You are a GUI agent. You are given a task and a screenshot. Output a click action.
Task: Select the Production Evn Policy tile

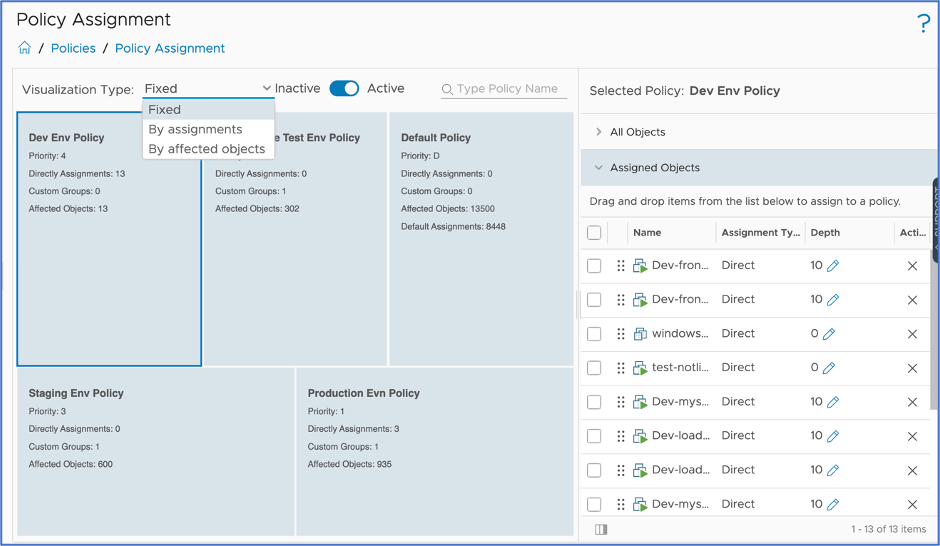(x=434, y=451)
